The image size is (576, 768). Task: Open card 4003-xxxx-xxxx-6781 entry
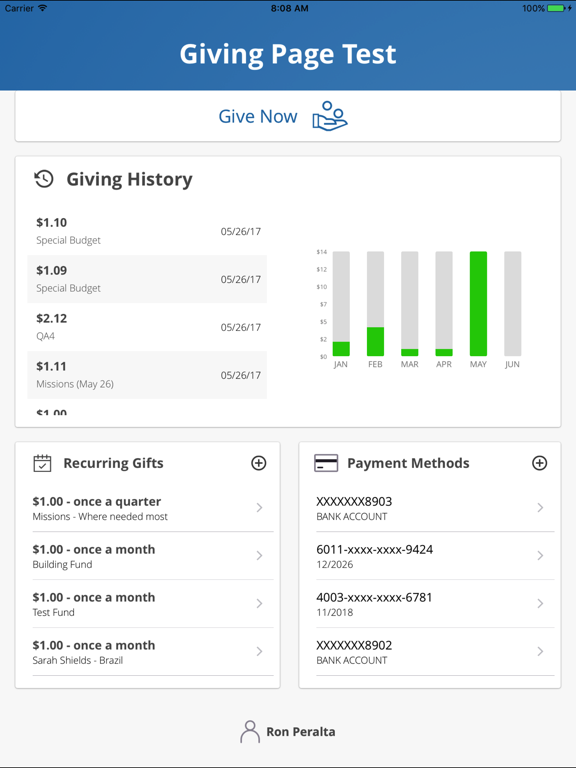click(435, 604)
